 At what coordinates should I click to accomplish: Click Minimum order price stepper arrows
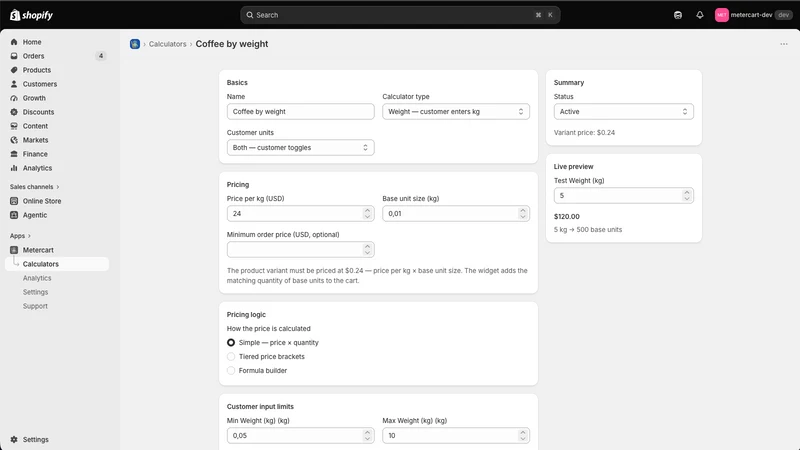click(367, 249)
